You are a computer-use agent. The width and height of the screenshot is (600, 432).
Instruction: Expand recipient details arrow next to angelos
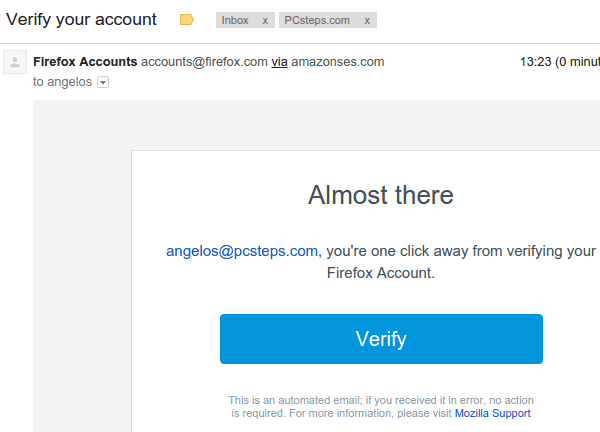pyautogui.click(x=103, y=82)
